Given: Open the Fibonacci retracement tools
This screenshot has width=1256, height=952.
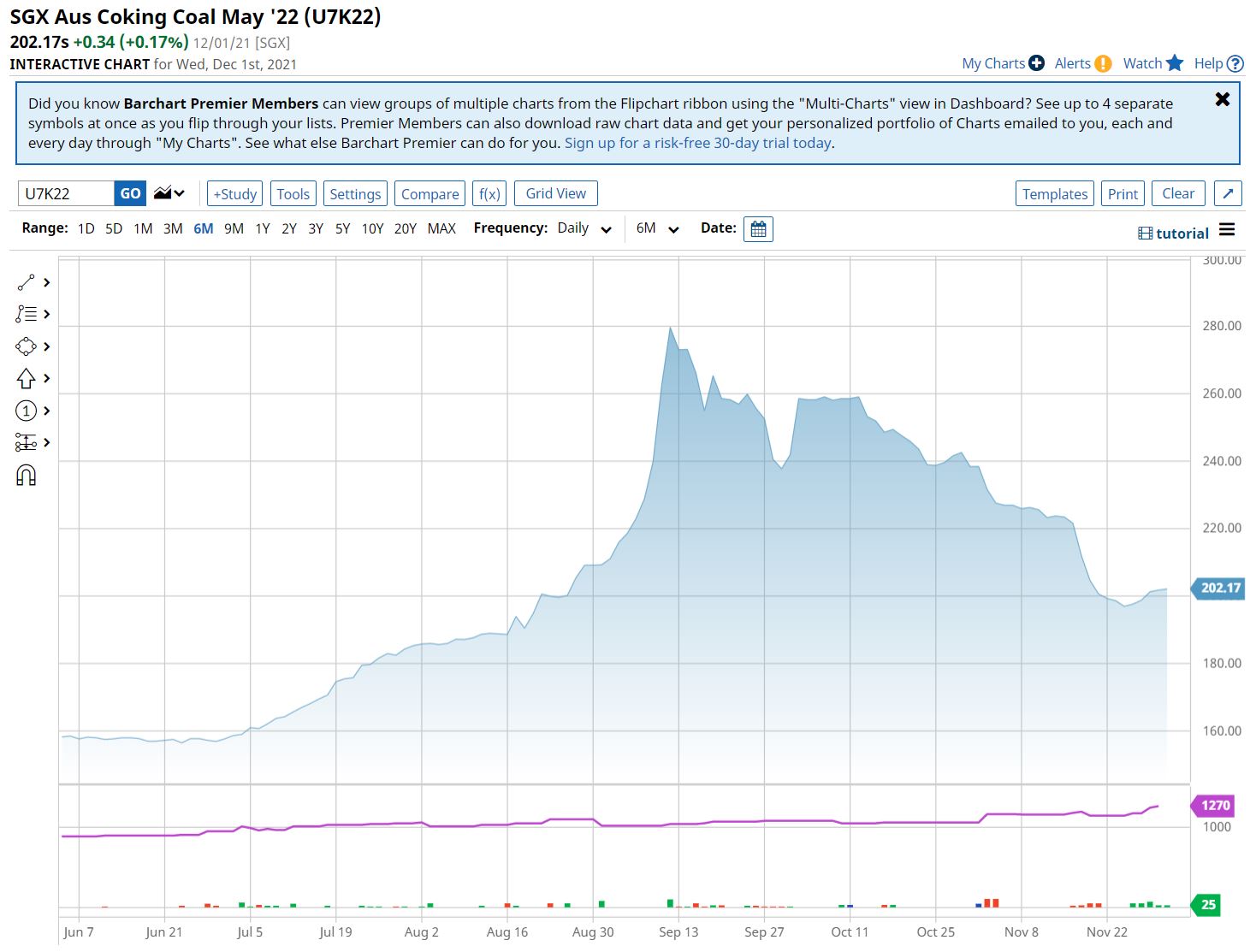Looking at the screenshot, I should (x=27, y=314).
